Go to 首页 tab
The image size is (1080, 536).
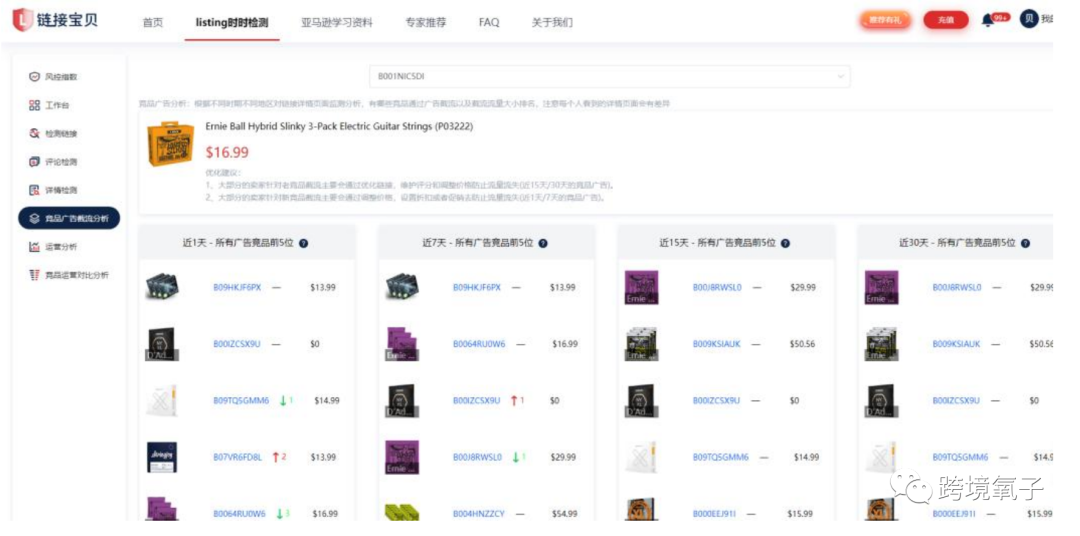tap(153, 23)
